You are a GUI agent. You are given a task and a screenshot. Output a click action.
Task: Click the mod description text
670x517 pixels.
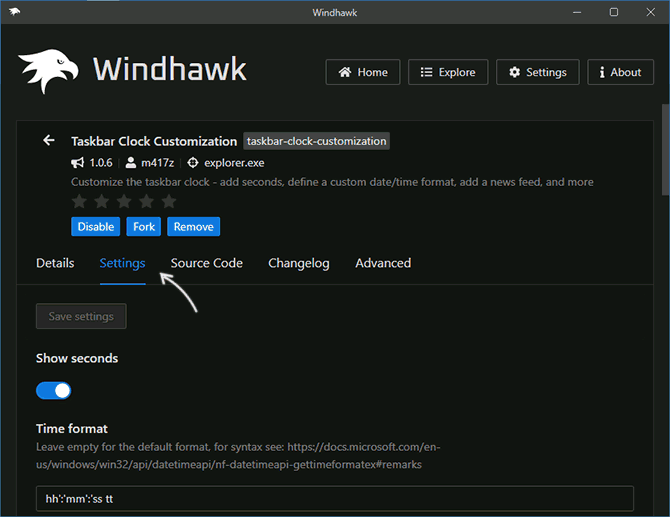click(x=332, y=182)
